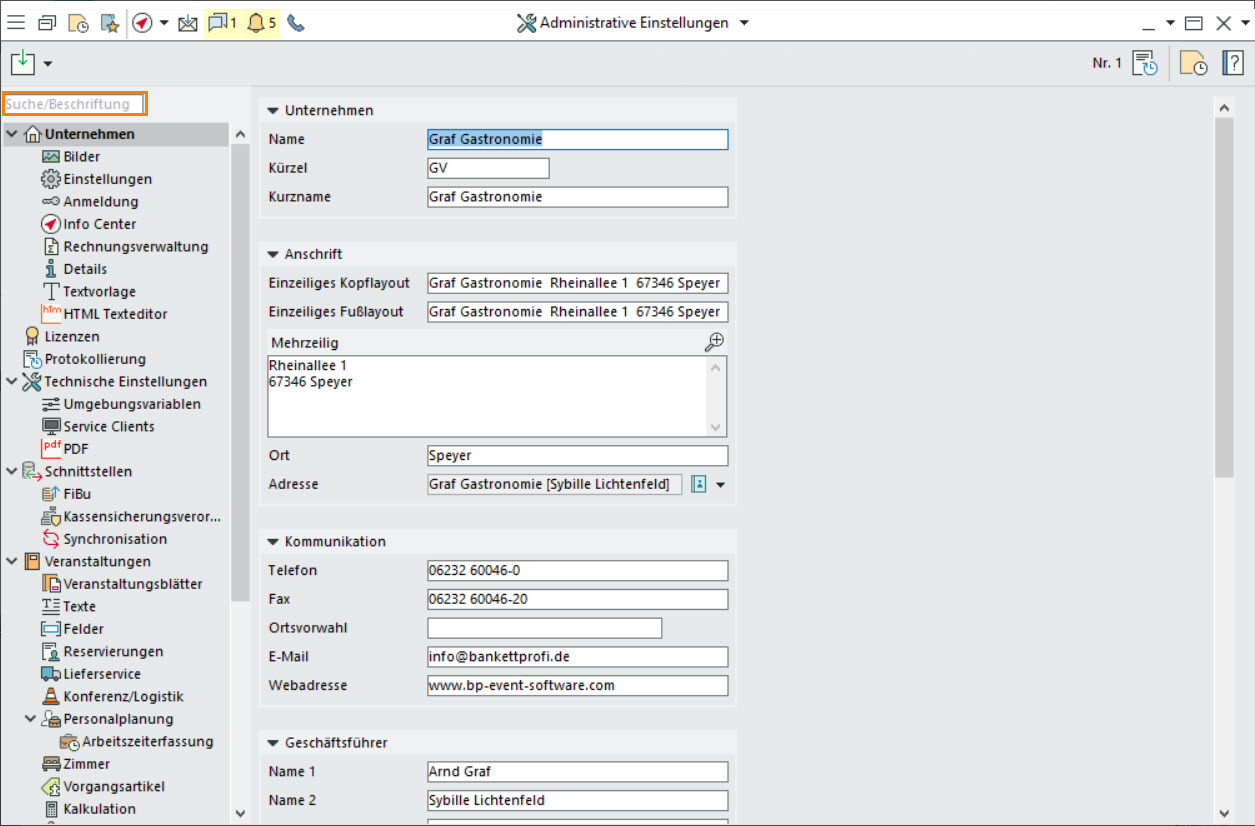Open dropdown arrow next to Adresse field

(x=720, y=485)
